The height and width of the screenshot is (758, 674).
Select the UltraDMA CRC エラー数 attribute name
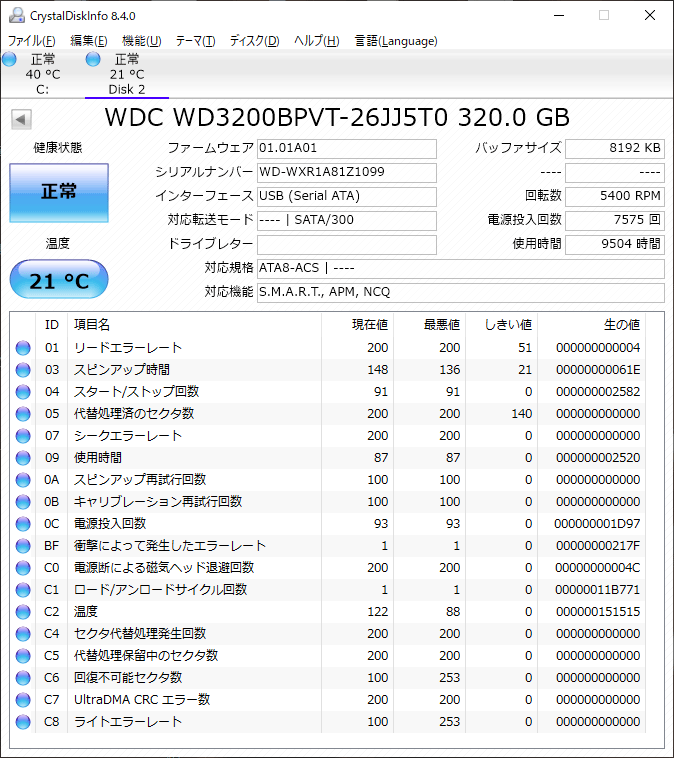[142, 700]
